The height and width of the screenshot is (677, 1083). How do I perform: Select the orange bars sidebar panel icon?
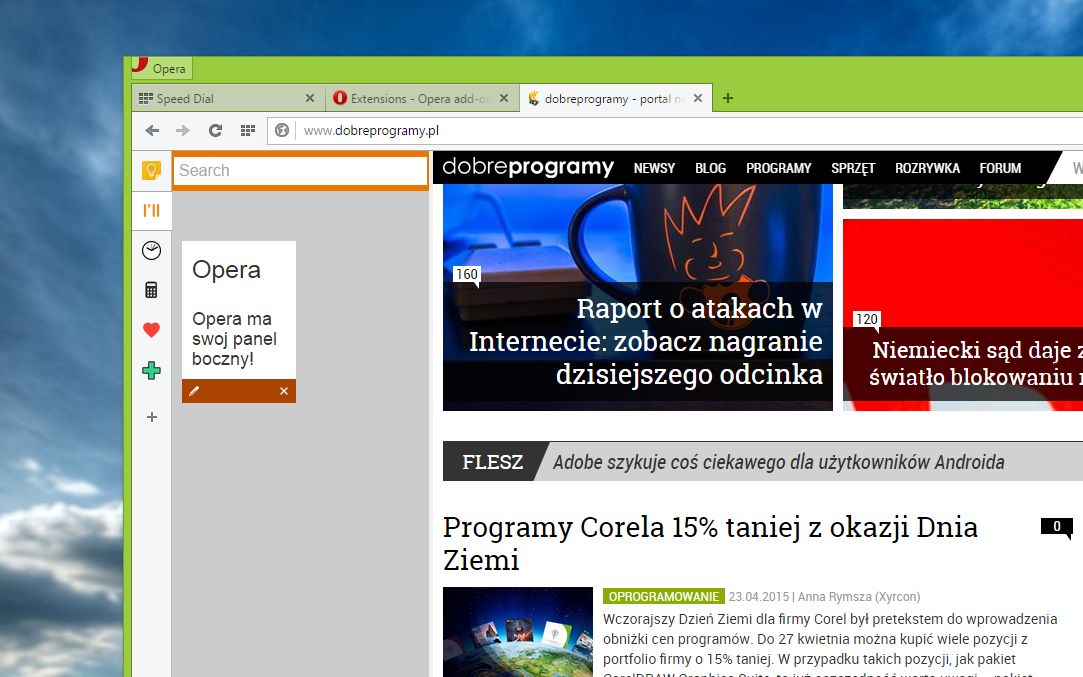coord(151,210)
